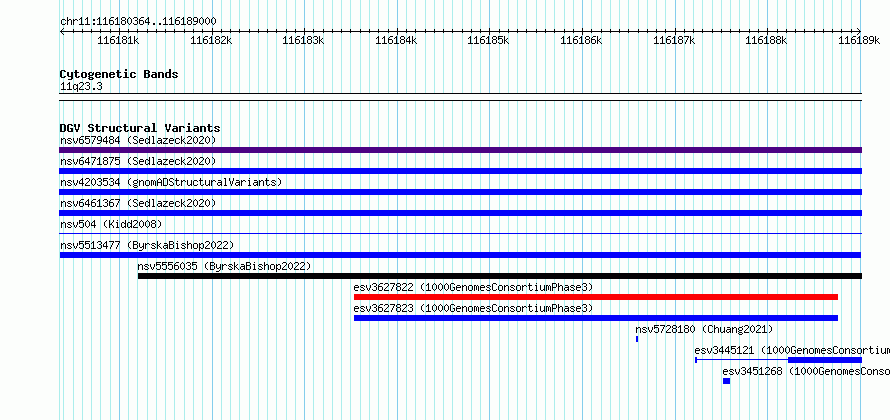Open nsv4203534 (gnomADStructuralVariants) label
Viewport: 890px width, 420px height.
click(171, 182)
